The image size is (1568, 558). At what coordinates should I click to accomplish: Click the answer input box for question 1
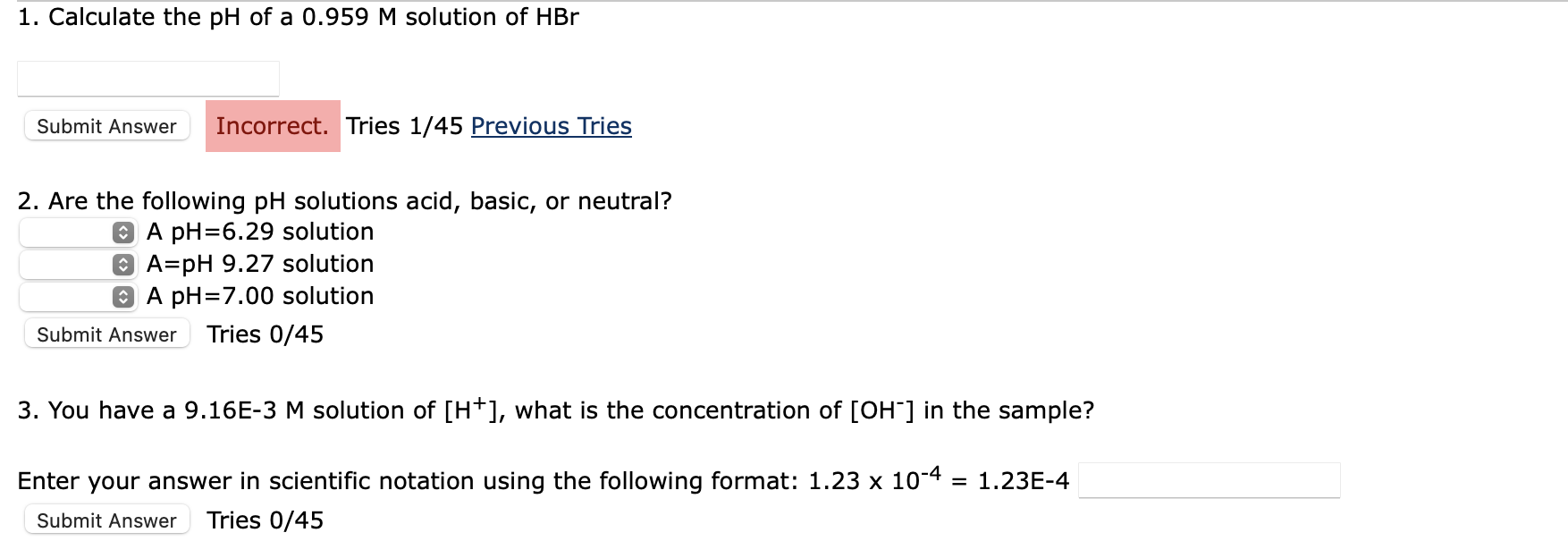coord(148,78)
